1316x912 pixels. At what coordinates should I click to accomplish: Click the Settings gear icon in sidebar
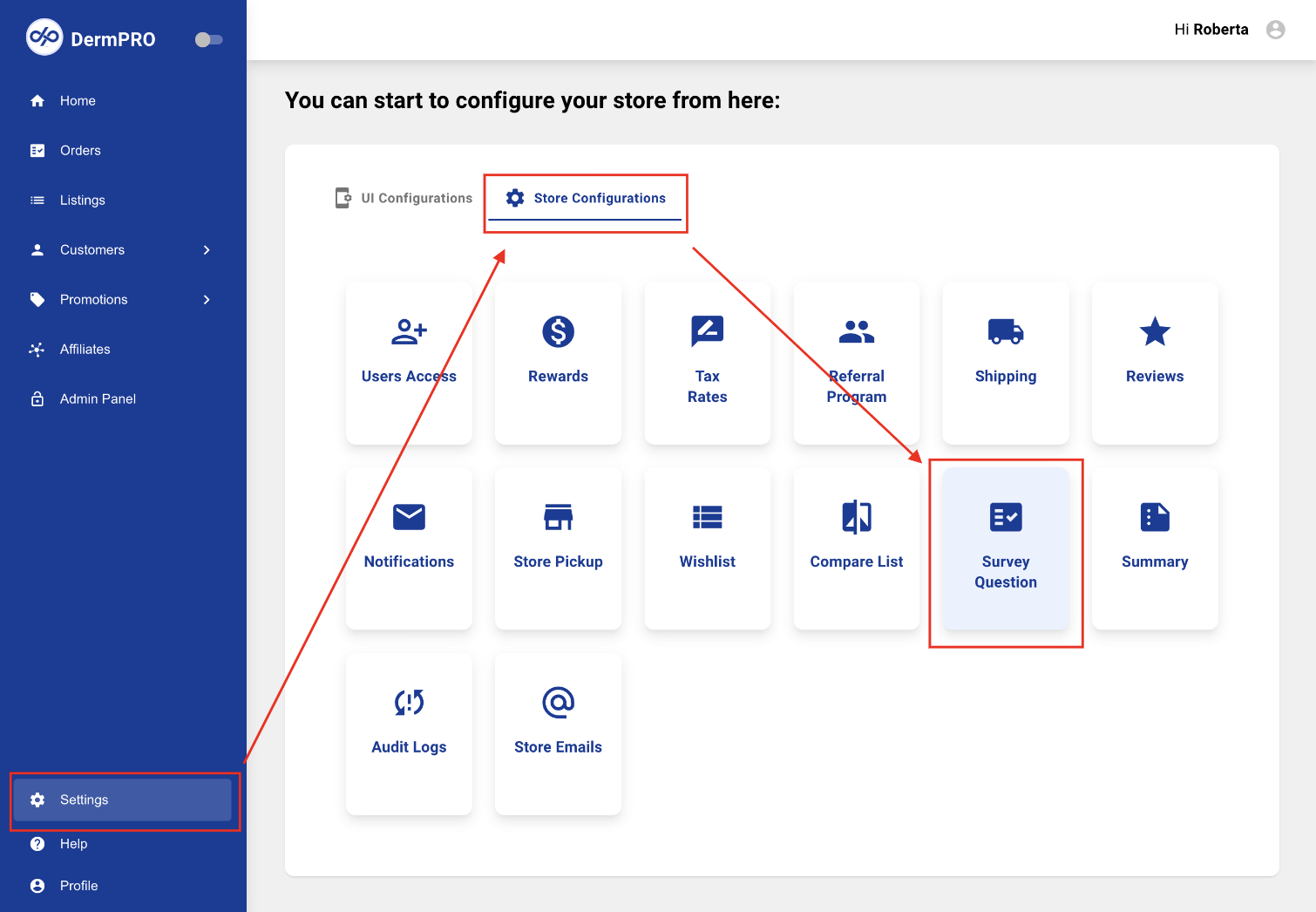click(37, 800)
